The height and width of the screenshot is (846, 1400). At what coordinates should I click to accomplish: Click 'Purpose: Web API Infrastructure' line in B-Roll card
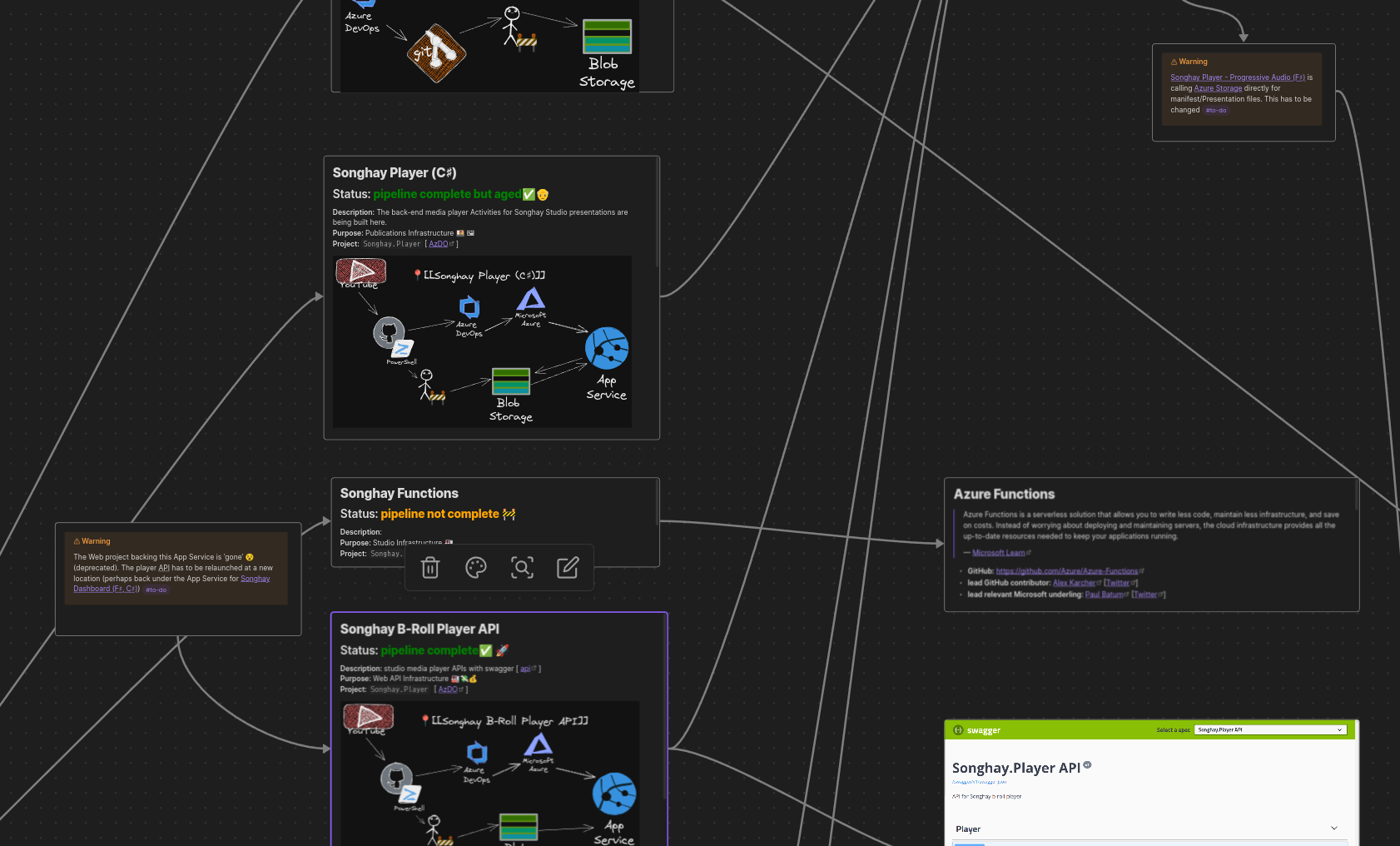408,679
